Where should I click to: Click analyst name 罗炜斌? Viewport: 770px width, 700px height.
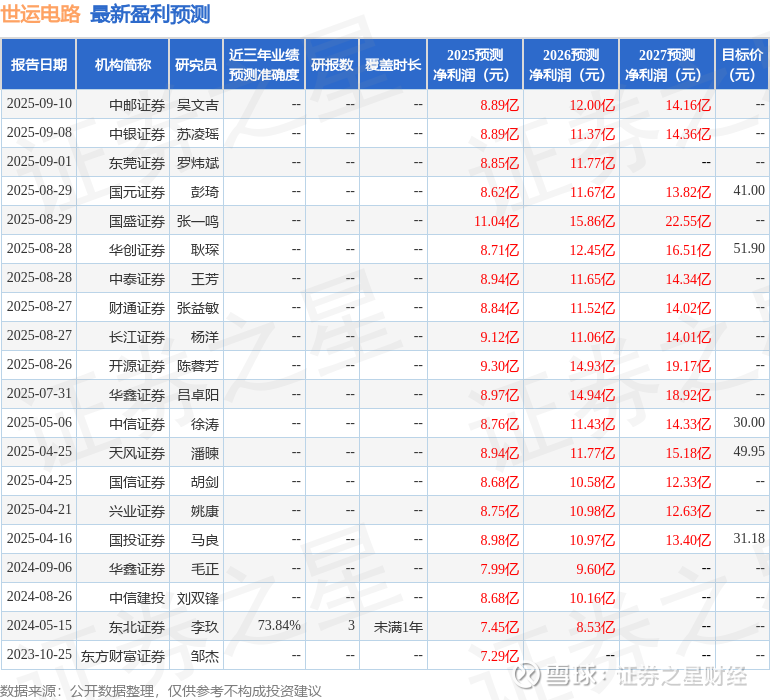pos(197,163)
